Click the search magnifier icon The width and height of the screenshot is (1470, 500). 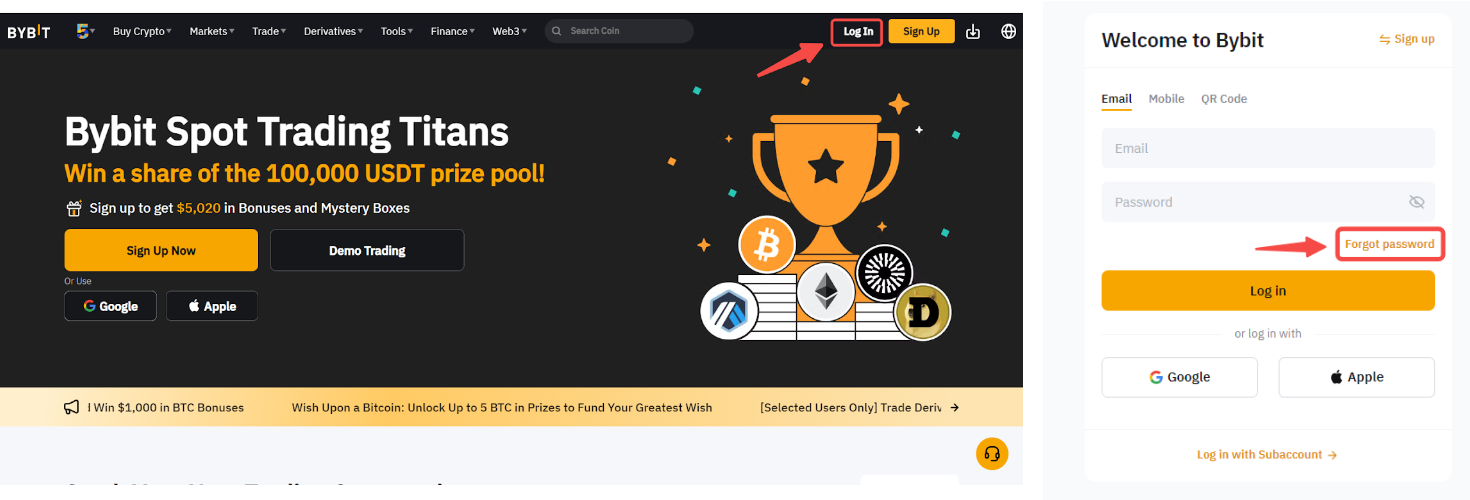(556, 31)
